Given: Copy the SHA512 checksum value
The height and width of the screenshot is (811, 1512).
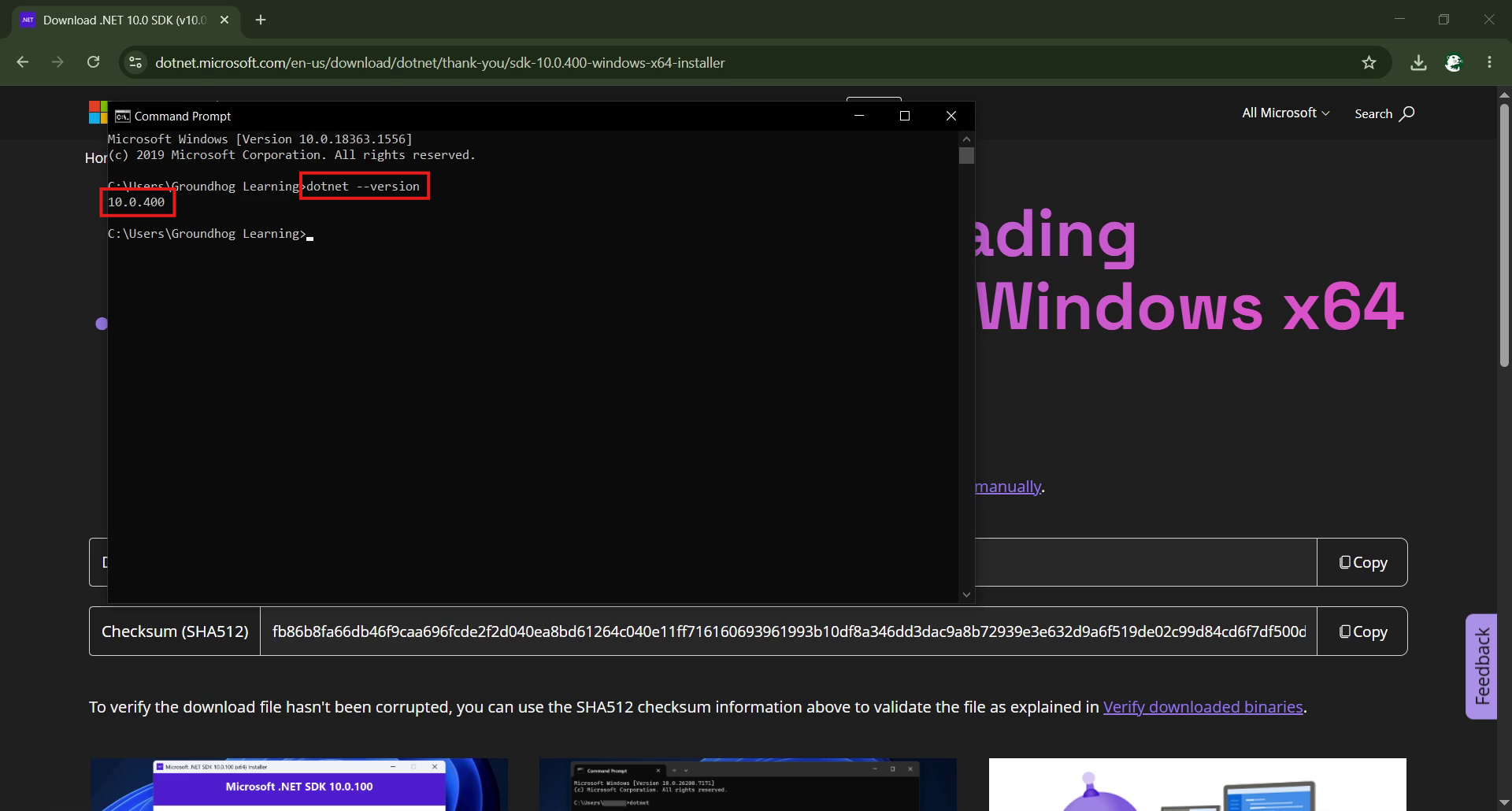Looking at the screenshot, I should (1362, 631).
